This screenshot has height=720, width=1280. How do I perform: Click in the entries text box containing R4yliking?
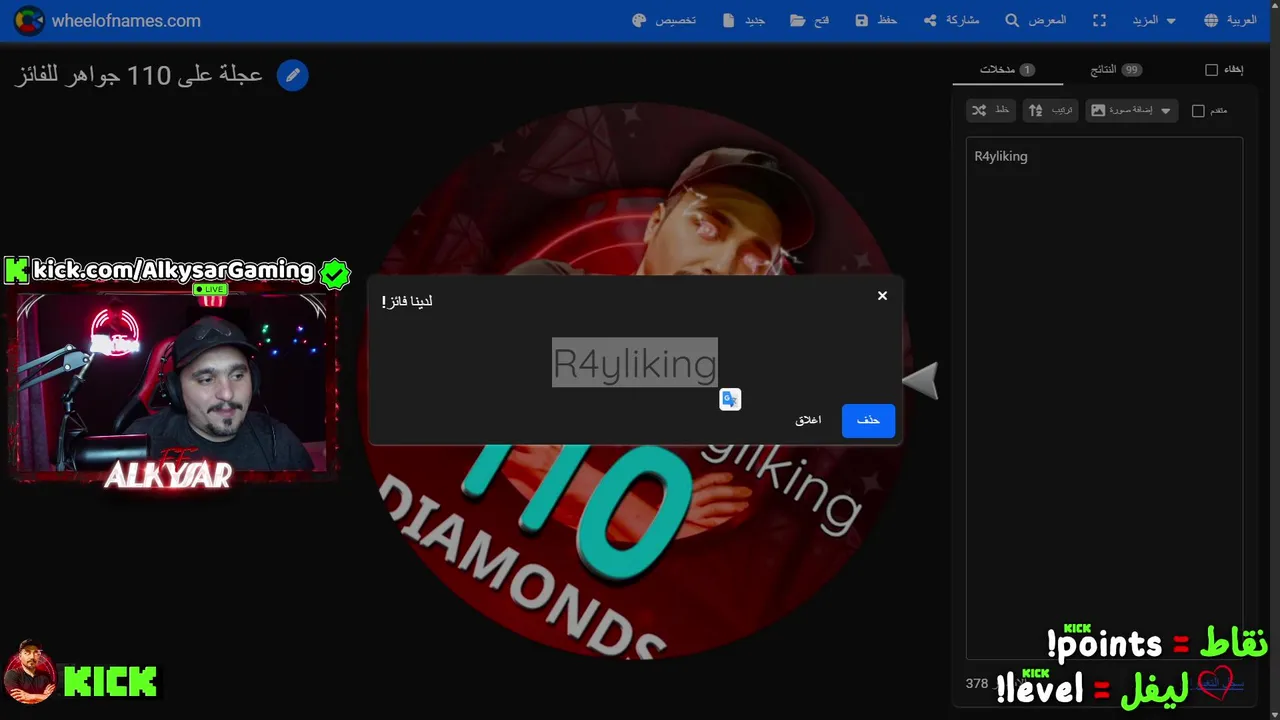(x=1104, y=398)
